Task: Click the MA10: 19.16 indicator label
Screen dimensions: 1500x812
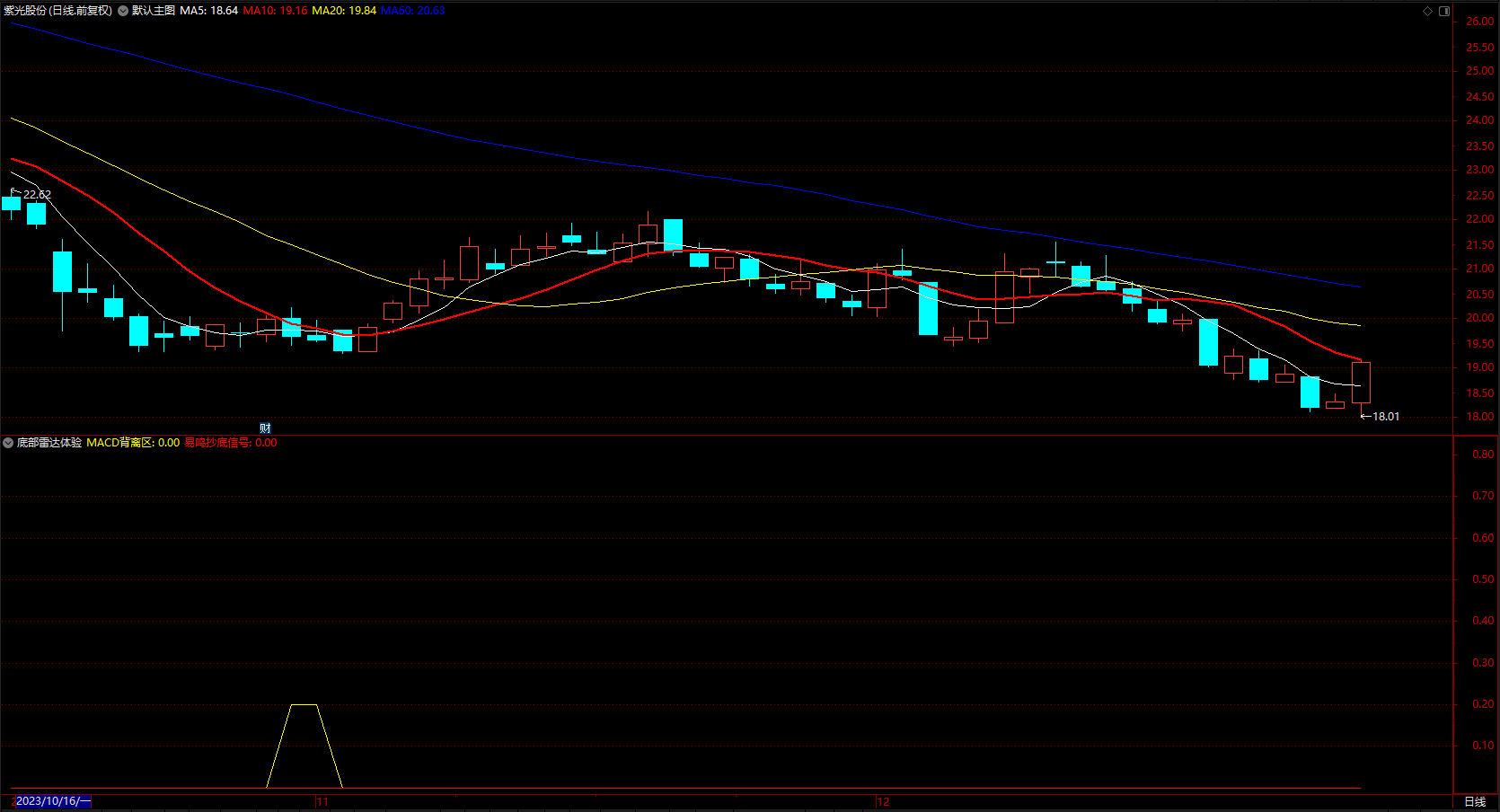Action: pos(275,11)
